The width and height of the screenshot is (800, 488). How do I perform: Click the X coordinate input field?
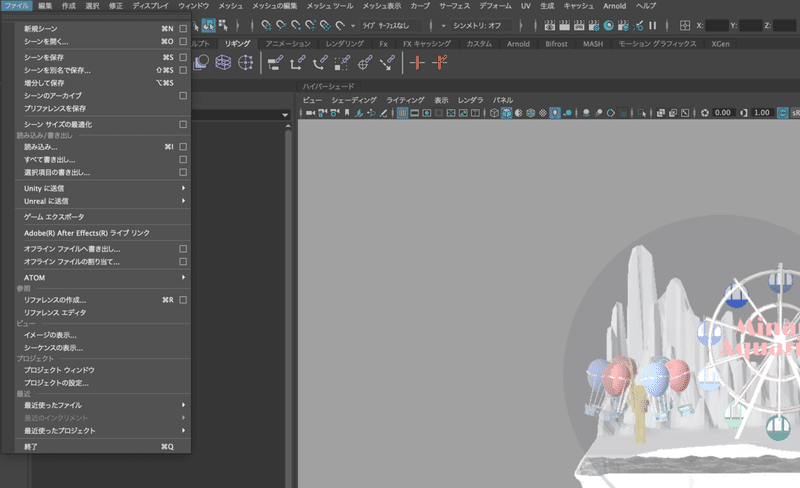point(717,25)
